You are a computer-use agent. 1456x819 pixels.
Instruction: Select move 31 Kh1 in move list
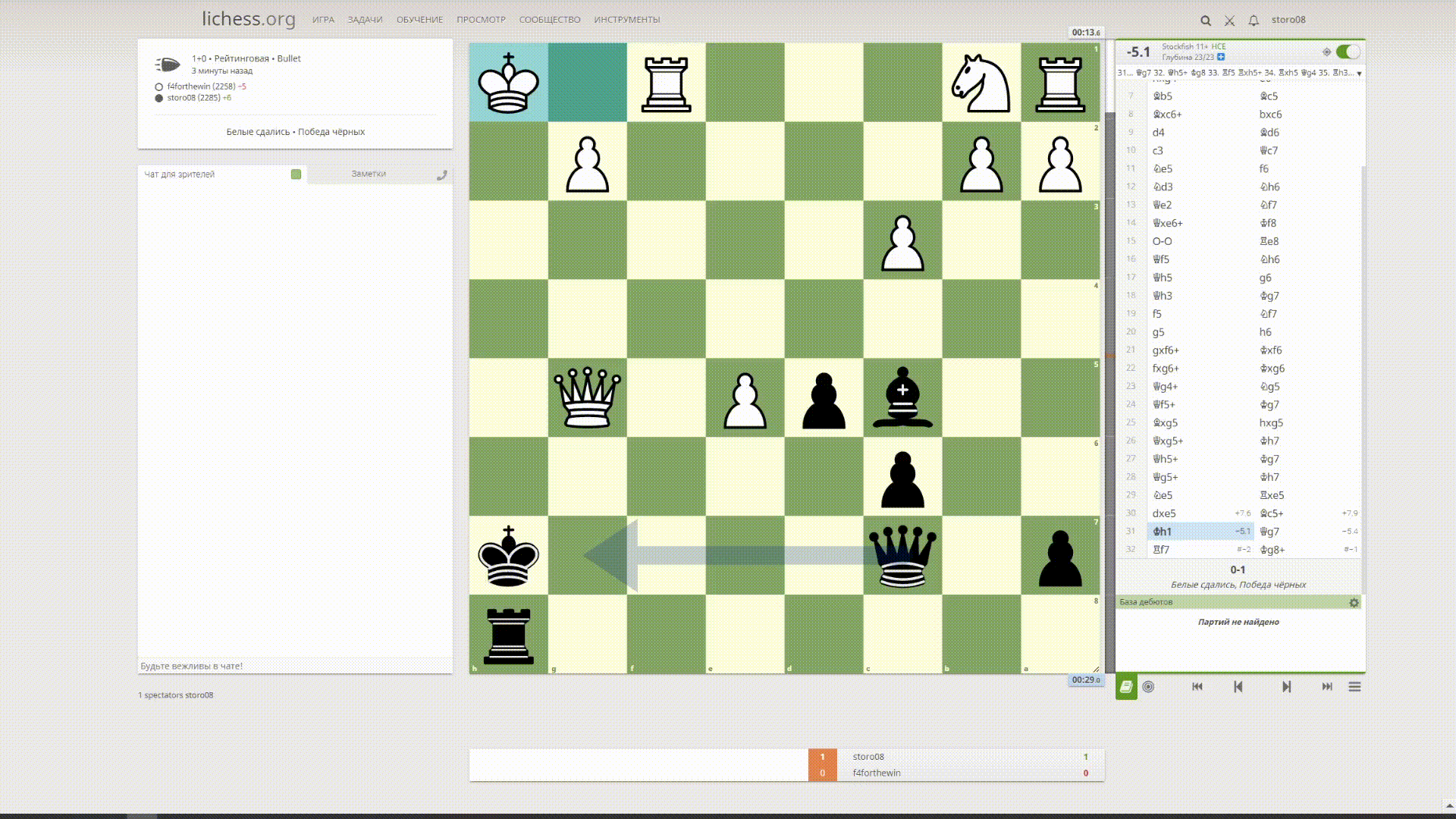(1163, 532)
